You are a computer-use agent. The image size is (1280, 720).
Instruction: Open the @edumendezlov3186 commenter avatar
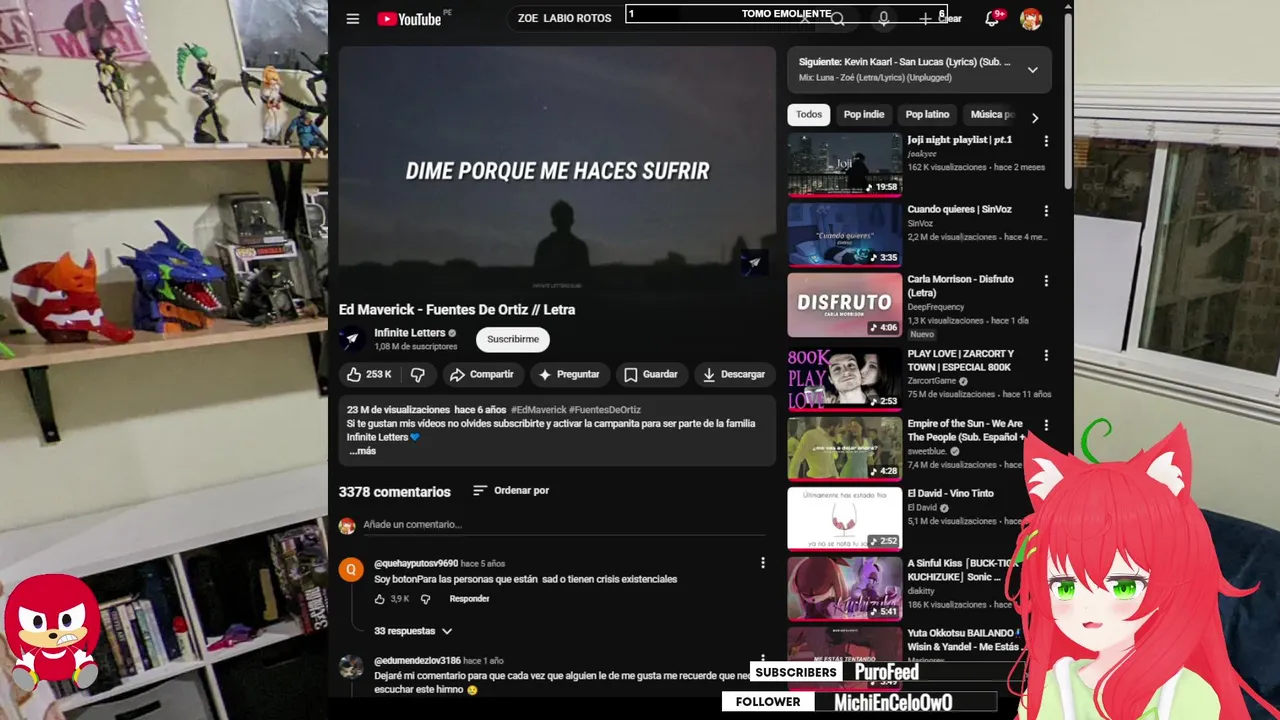coord(351,667)
